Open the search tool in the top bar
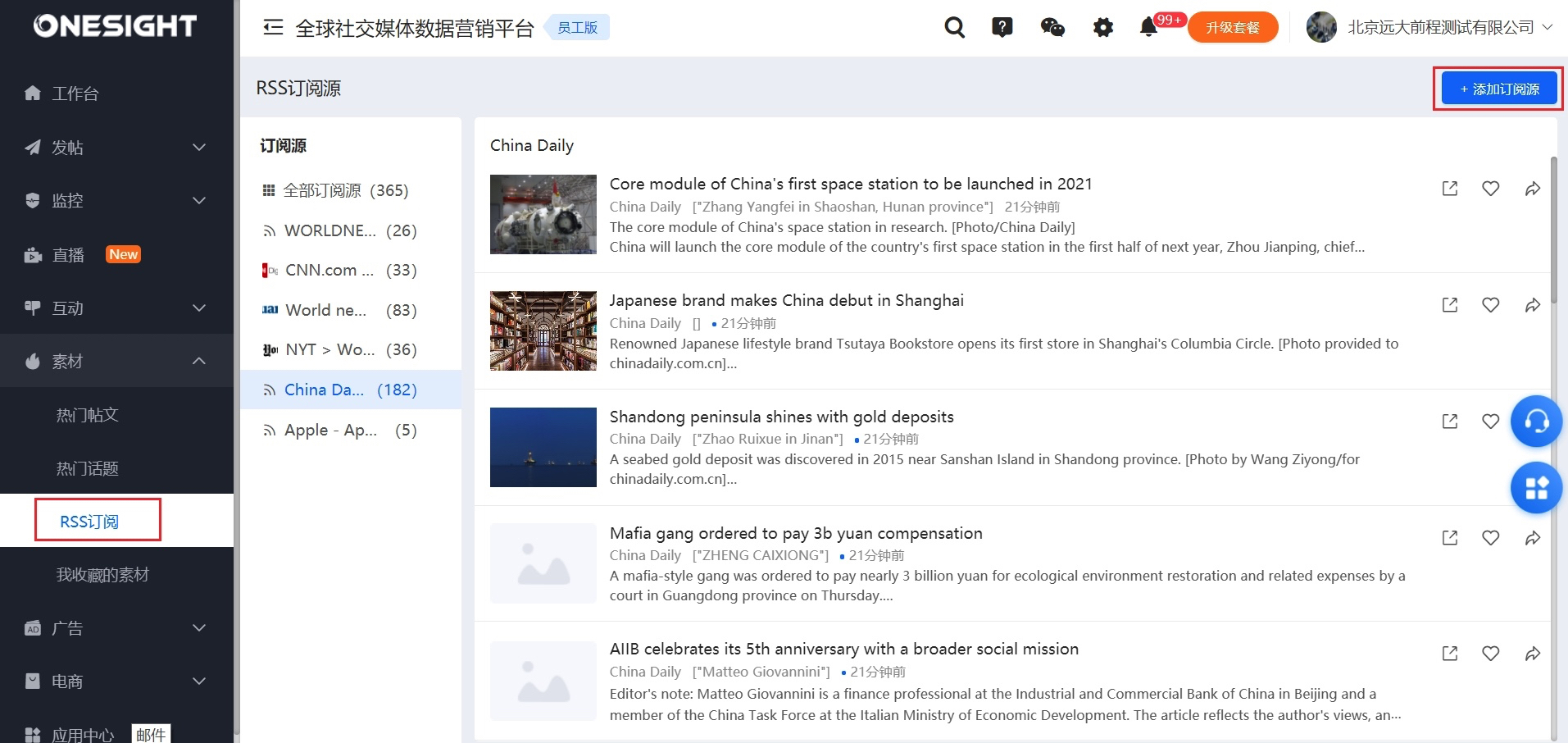 click(x=953, y=27)
